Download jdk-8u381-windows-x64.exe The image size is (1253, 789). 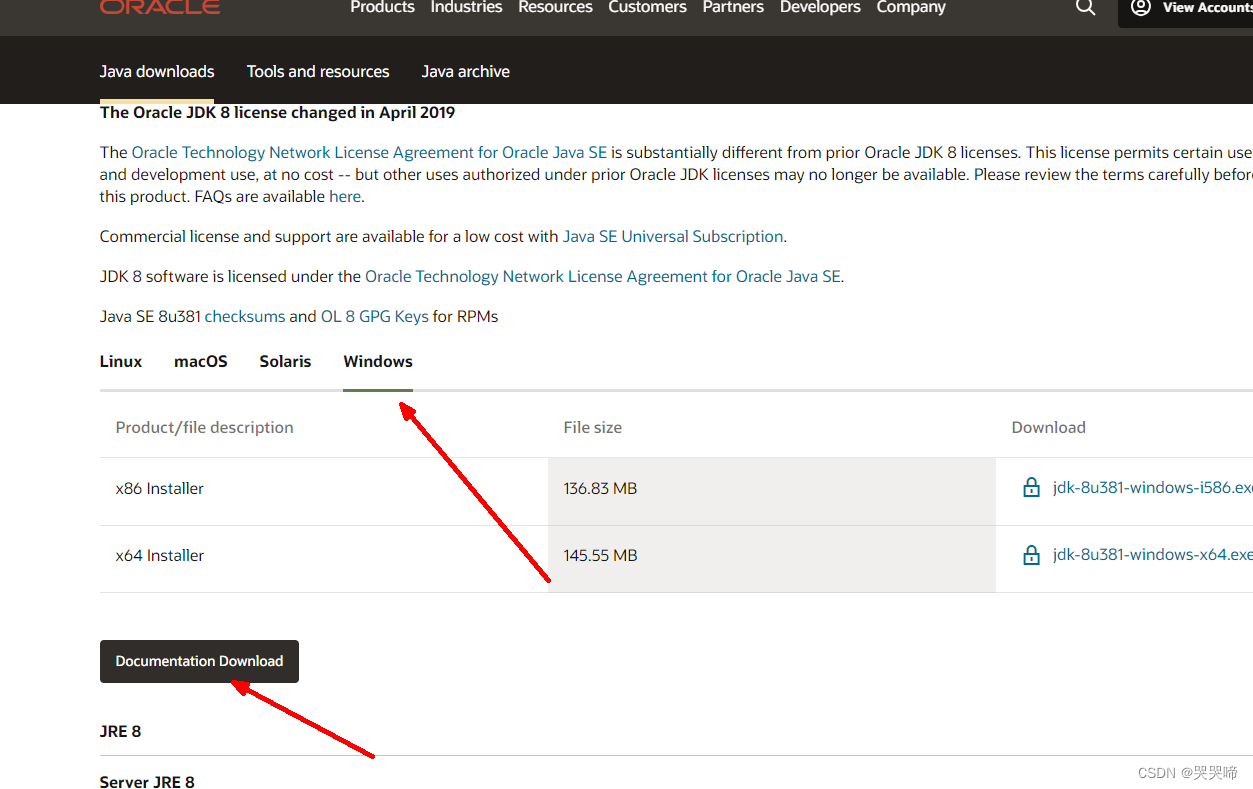1152,555
